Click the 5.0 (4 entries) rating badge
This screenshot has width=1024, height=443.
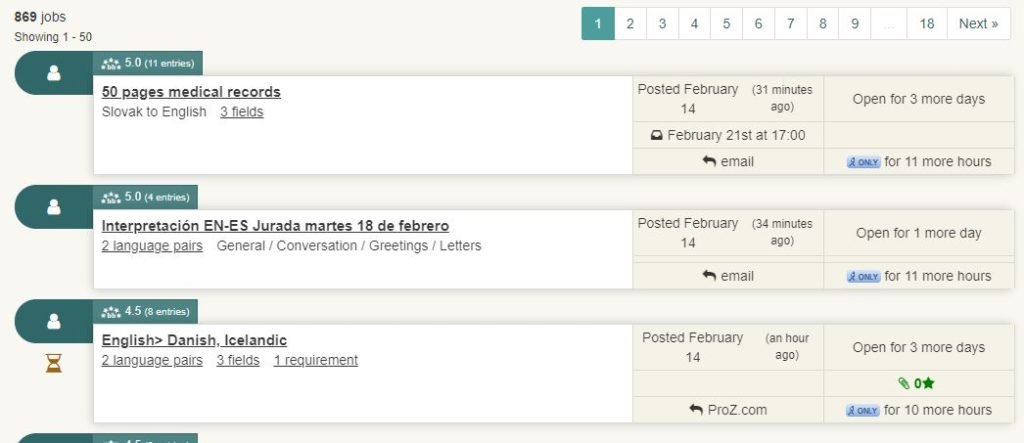click(x=145, y=197)
